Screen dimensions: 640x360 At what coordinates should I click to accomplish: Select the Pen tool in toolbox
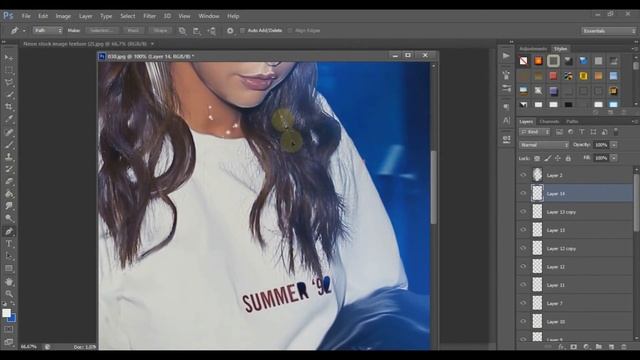[x=9, y=231]
